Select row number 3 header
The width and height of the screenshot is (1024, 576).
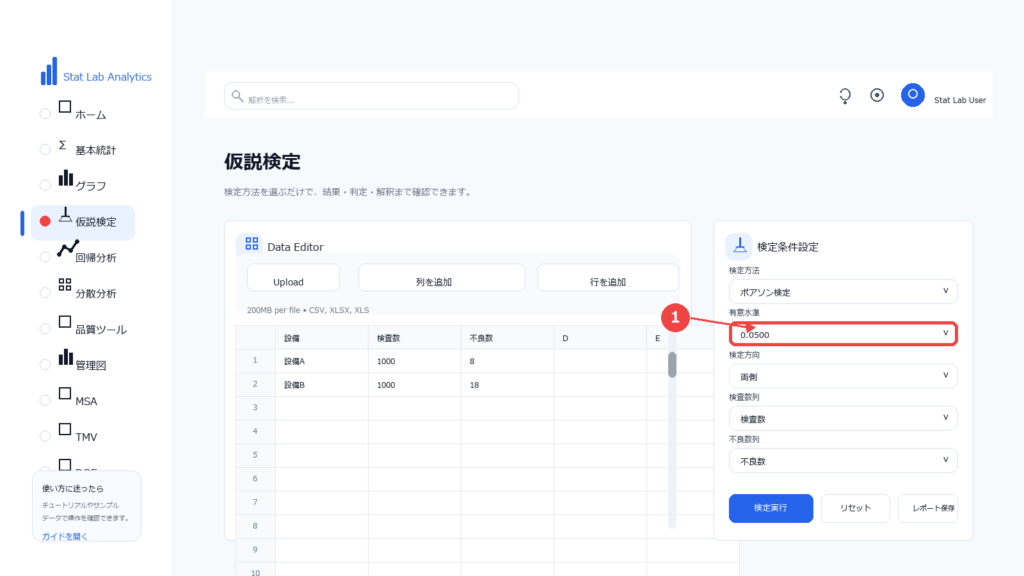(255, 408)
